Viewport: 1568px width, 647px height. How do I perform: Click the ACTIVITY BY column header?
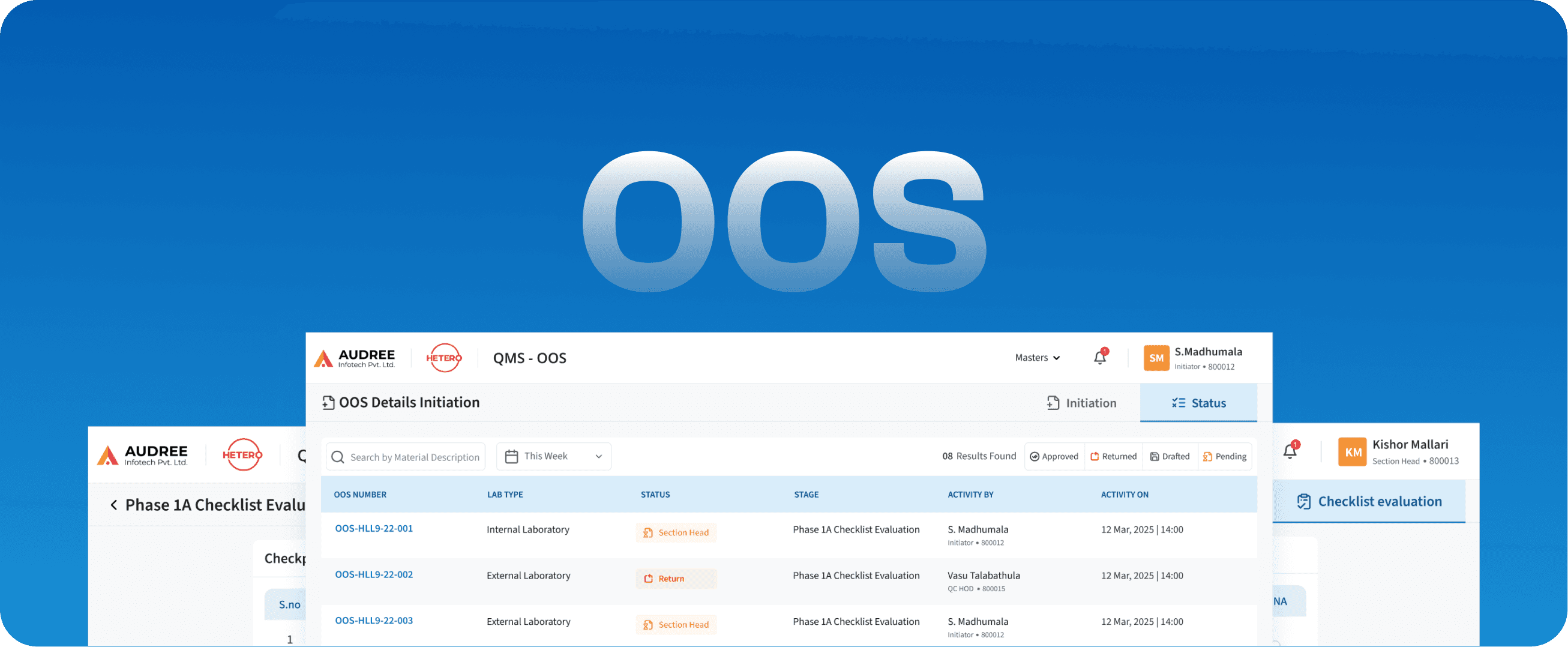click(x=970, y=495)
